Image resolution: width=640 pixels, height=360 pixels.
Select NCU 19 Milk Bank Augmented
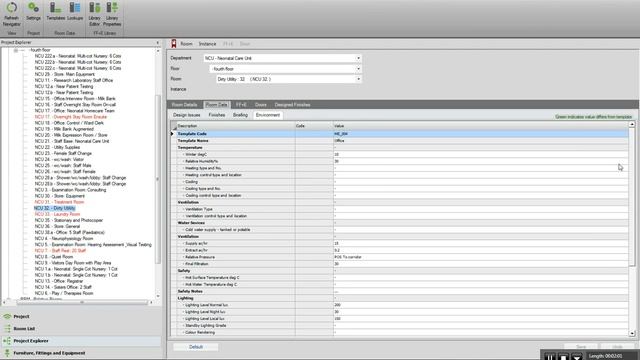pyautogui.click(x=64, y=129)
